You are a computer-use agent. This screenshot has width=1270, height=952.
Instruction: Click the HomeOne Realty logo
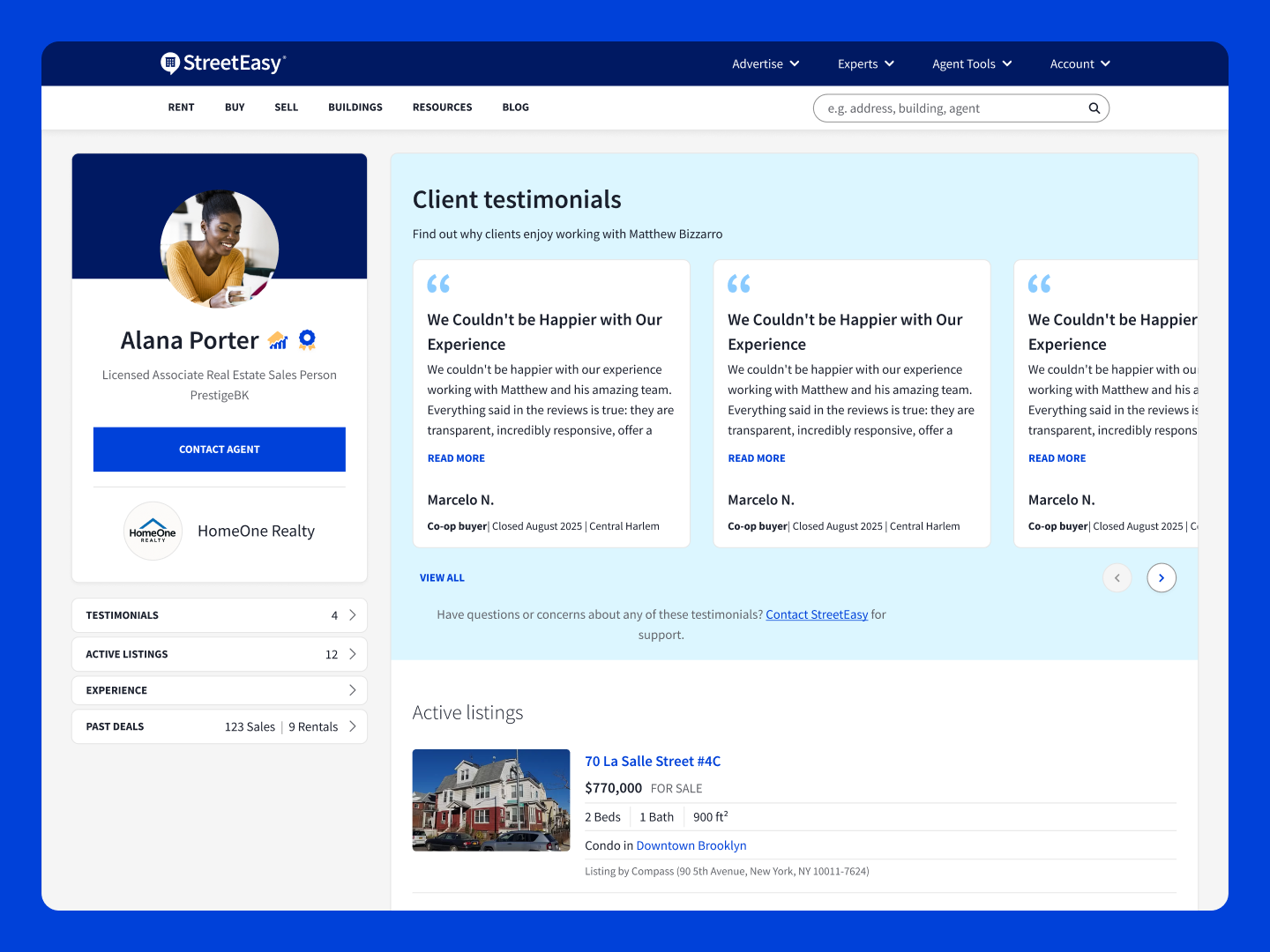(153, 531)
